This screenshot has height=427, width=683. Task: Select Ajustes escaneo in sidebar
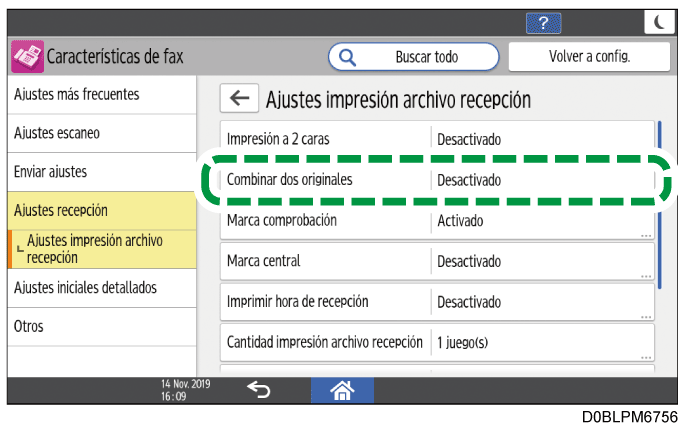click(102, 133)
